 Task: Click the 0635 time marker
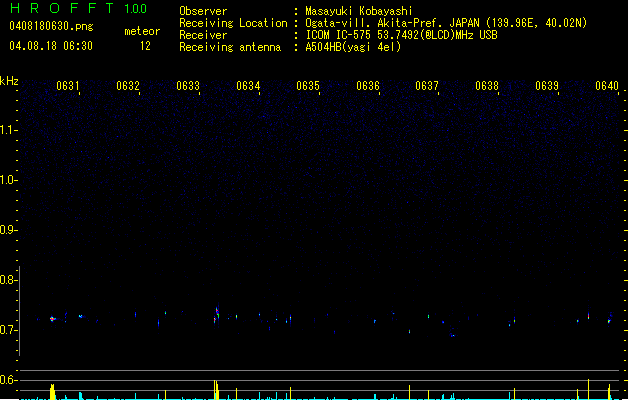pos(308,86)
